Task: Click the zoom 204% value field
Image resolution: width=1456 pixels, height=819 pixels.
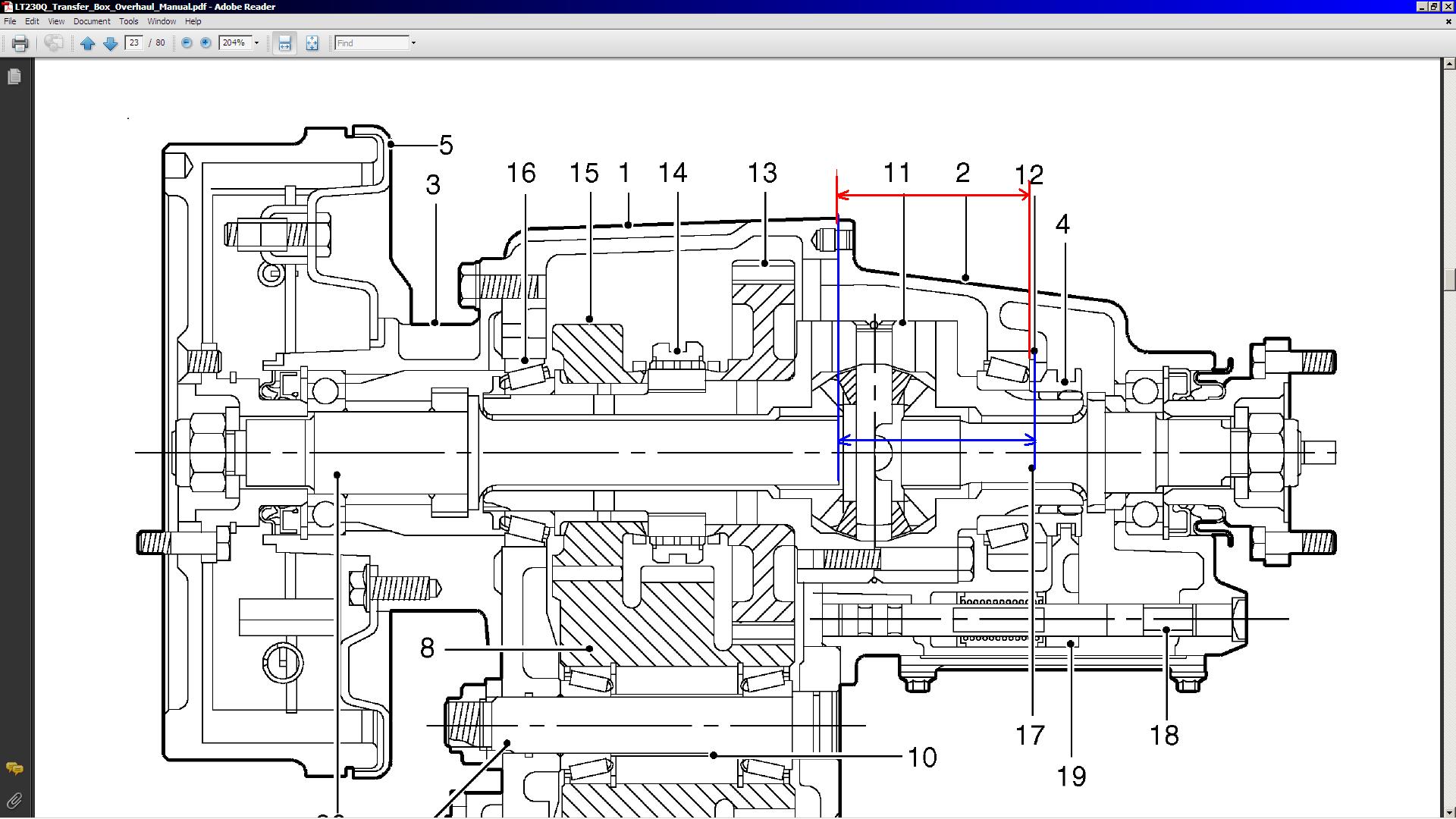Action: 234,43
